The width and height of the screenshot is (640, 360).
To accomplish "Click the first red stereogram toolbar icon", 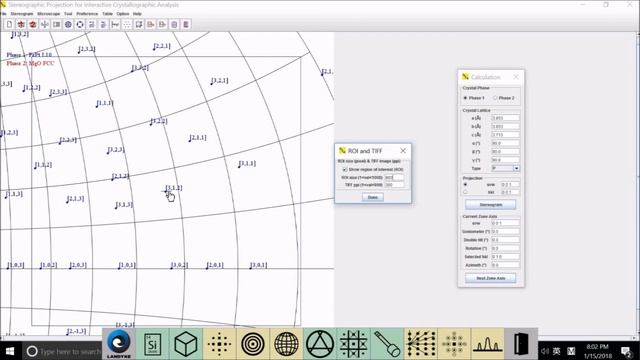I will point(21,24).
